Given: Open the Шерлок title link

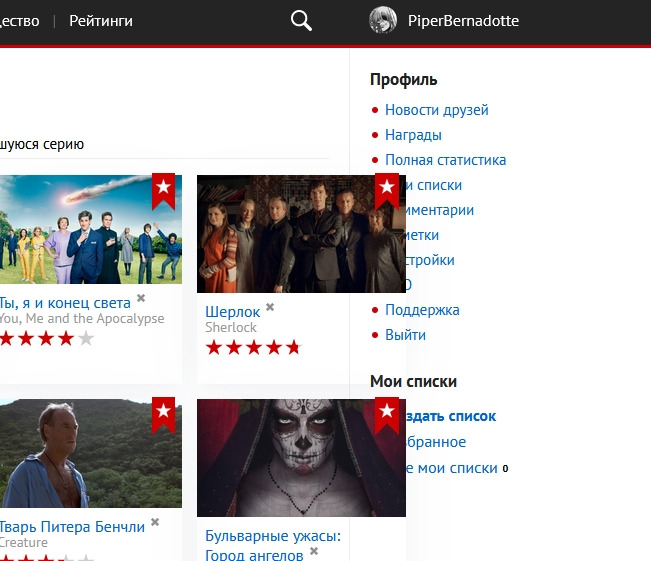Looking at the screenshot, I should tap(232, 312).
